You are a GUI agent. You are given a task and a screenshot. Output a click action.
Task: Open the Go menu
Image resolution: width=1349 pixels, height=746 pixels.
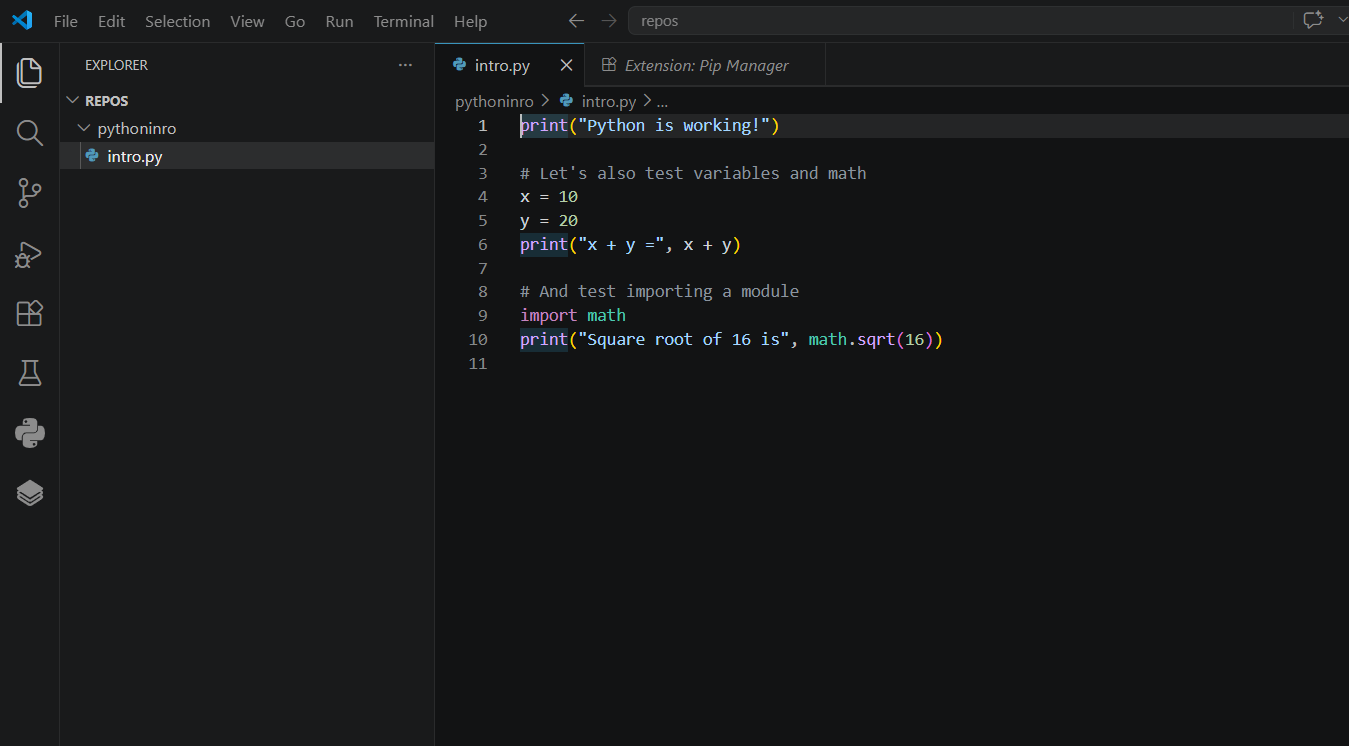(295, 21)
